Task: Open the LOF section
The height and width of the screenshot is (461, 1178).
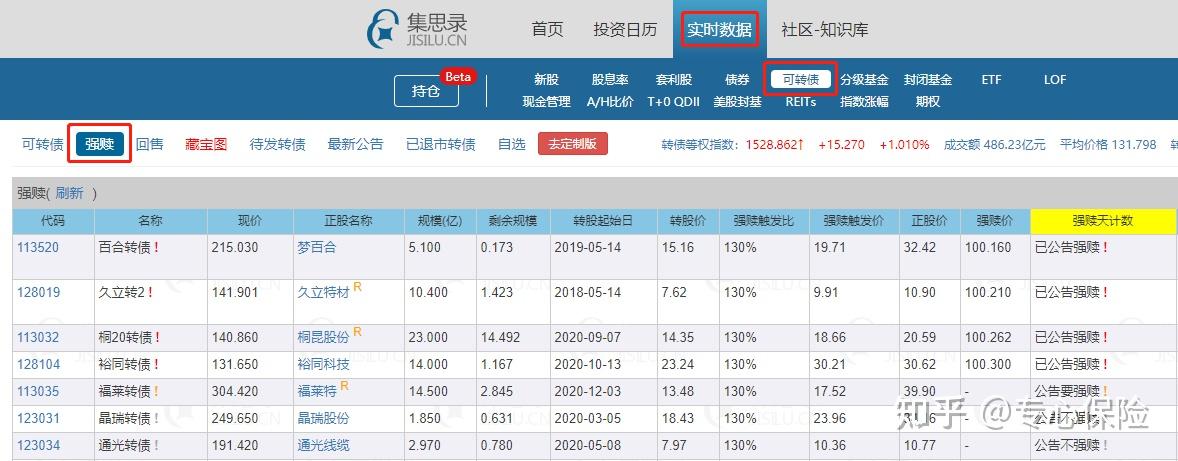Action: (1055, 80)
